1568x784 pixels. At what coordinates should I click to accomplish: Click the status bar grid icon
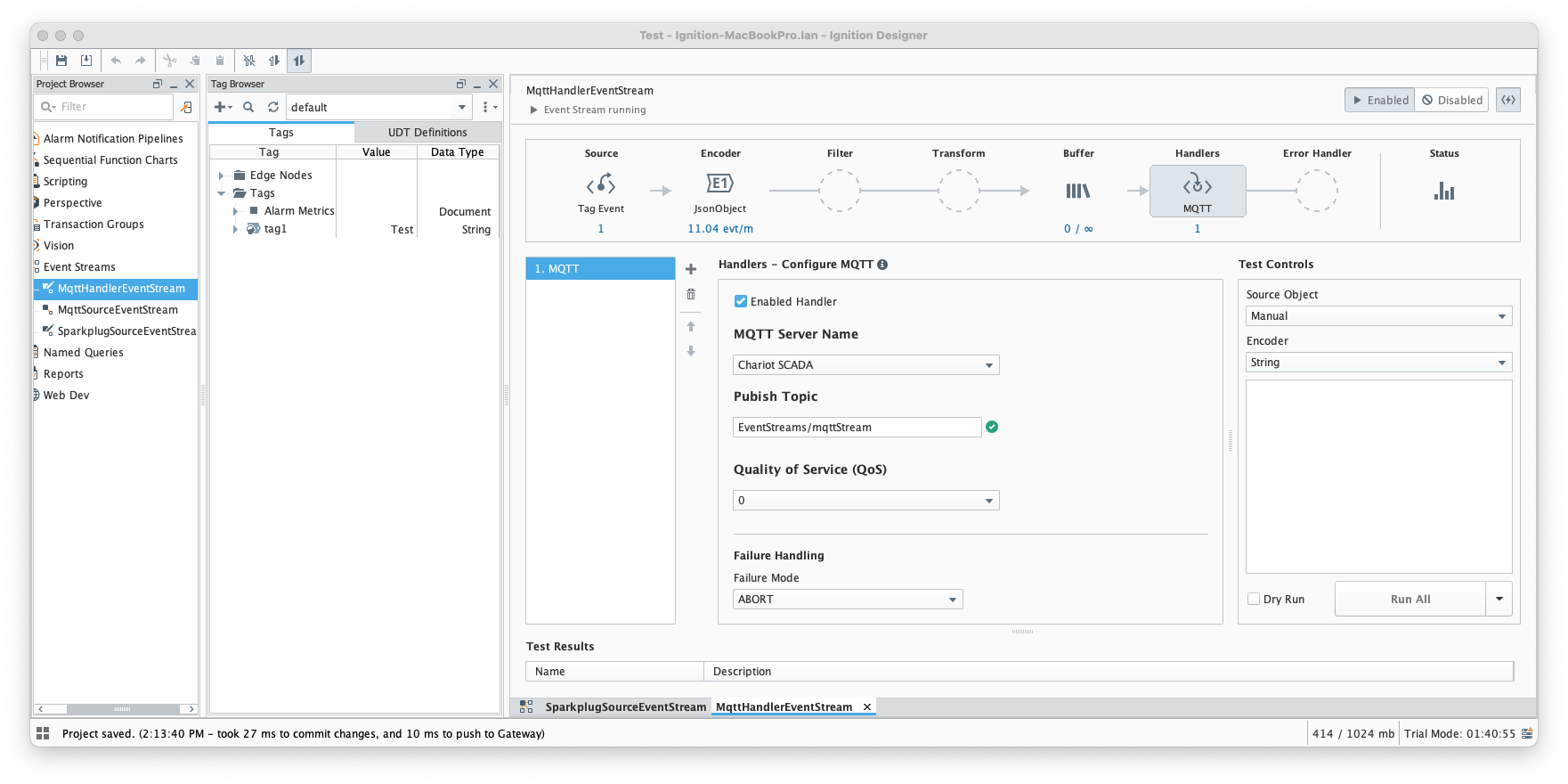click(x=43, y=733)
